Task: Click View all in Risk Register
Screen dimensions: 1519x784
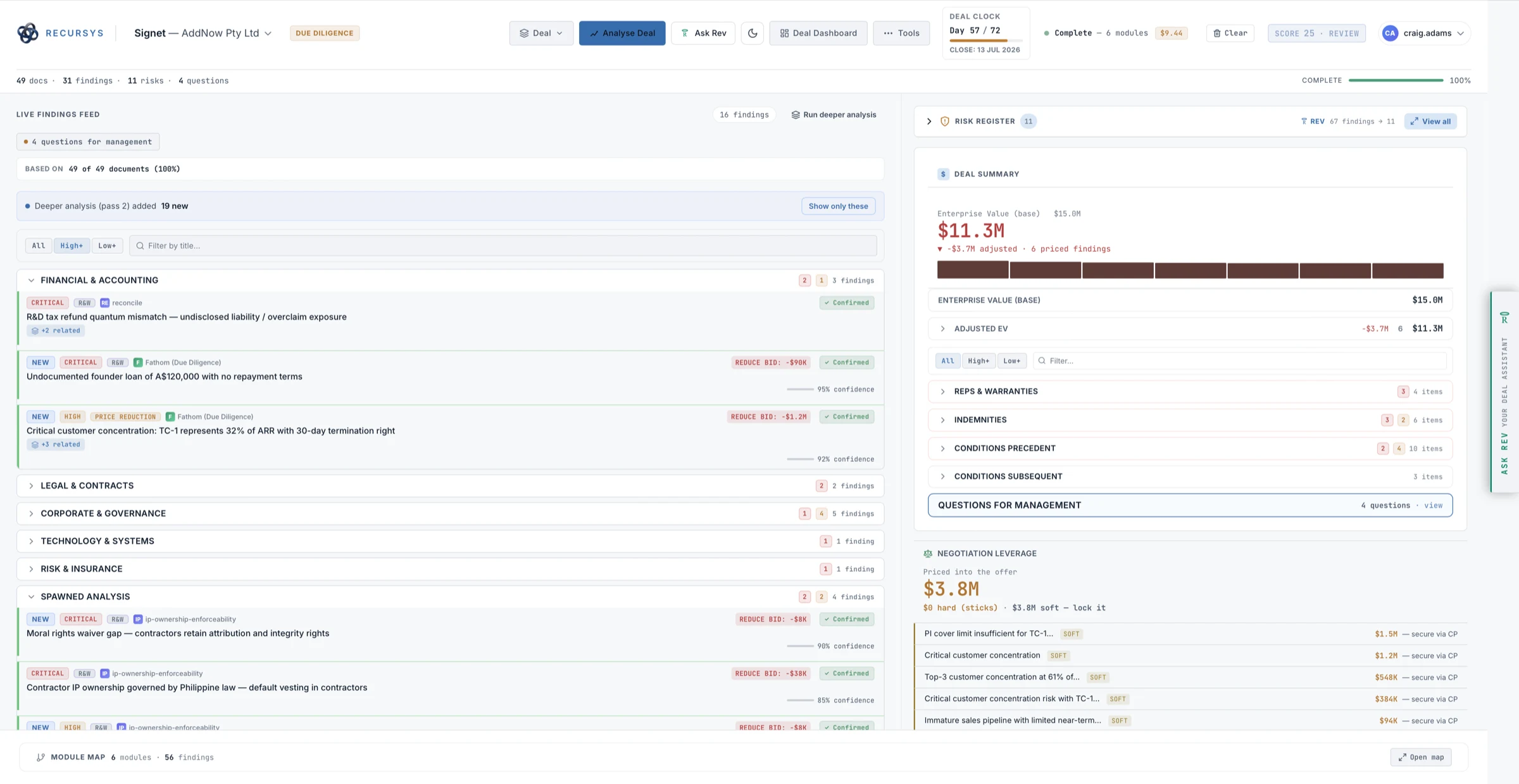Action: tap(1430, 121)
